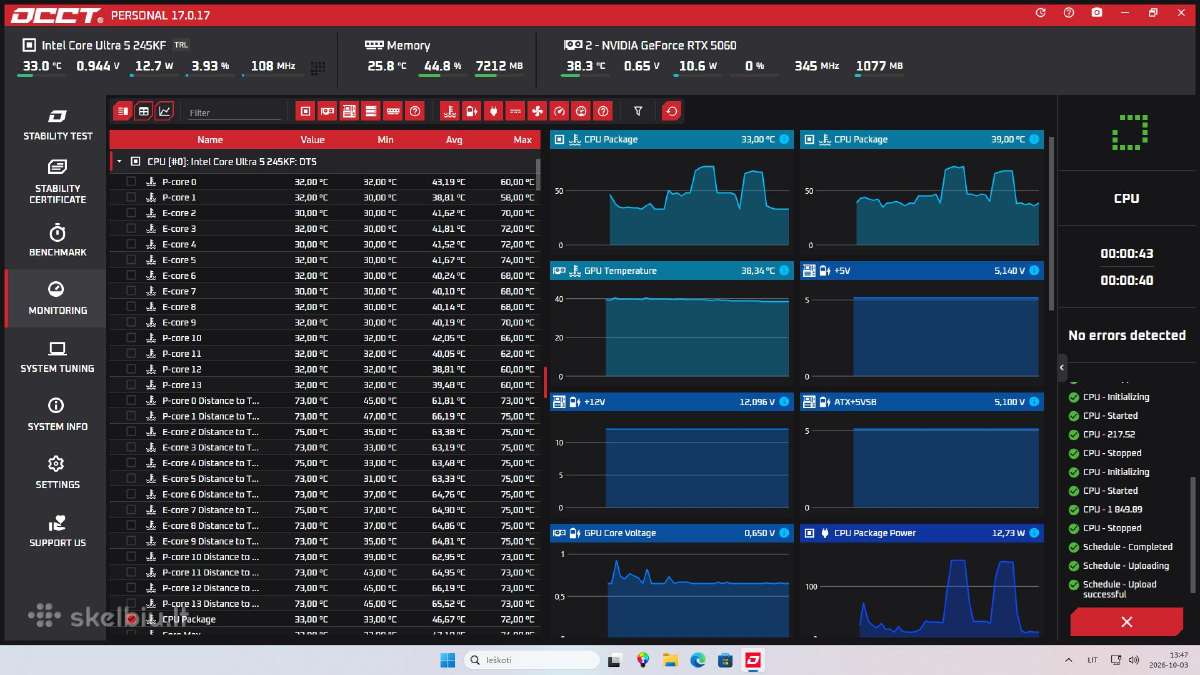Click the fan sensor filter icon
Image resolution: width=1200 pixels, height=675 pixels.
[x=537, y=111]
